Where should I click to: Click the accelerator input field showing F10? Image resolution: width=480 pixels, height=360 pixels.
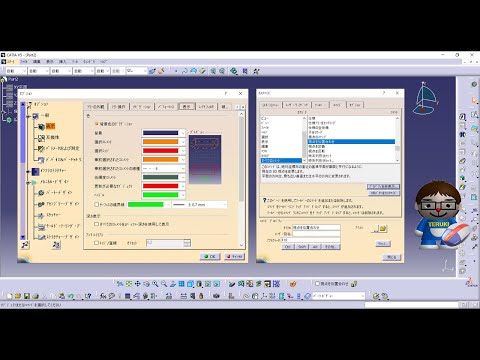coord(310,240)
